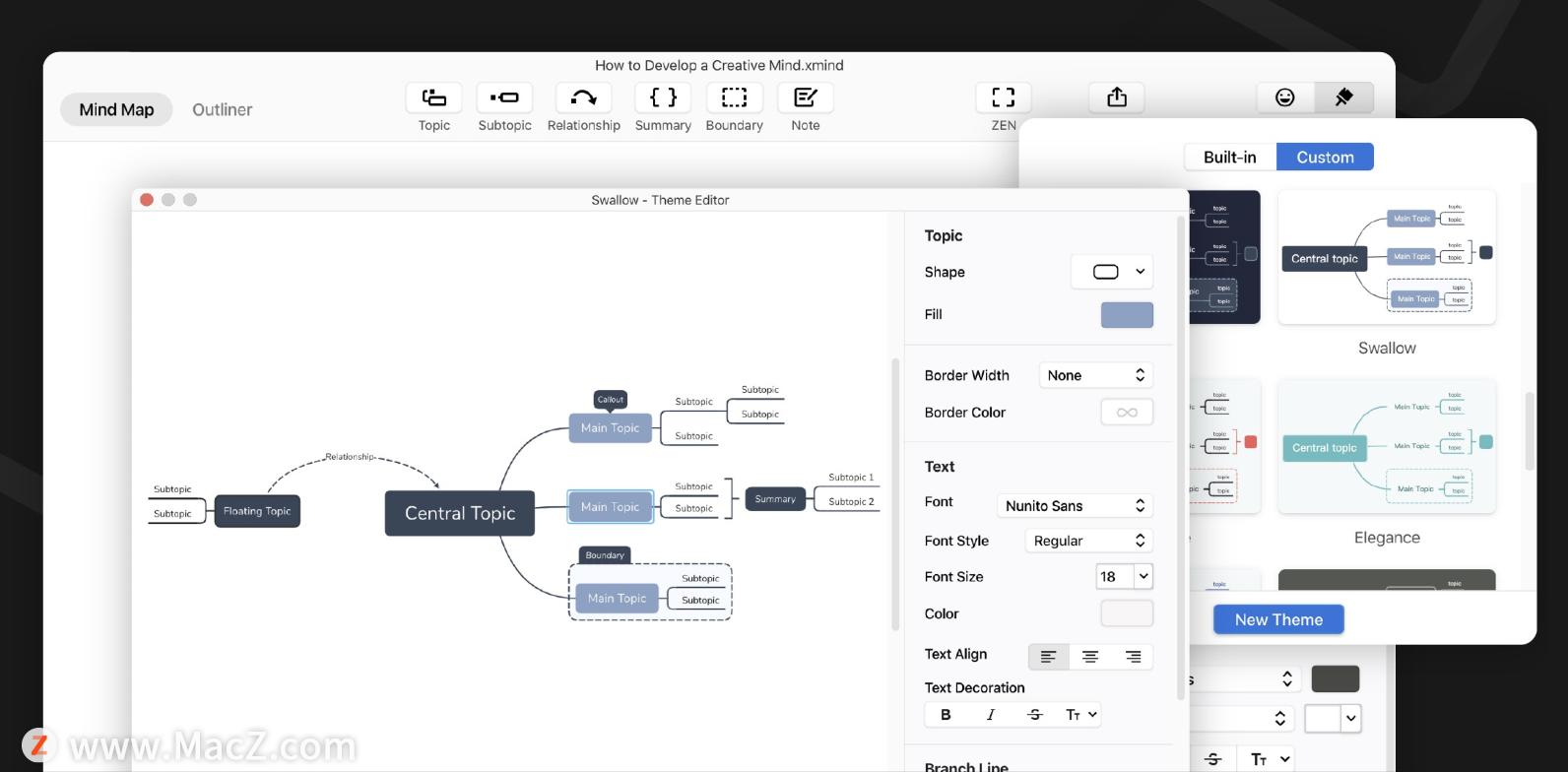Viewport: 1568px width, 772px height.
Task: Click the topic Fill color swatch
Action: point(1126,315)
